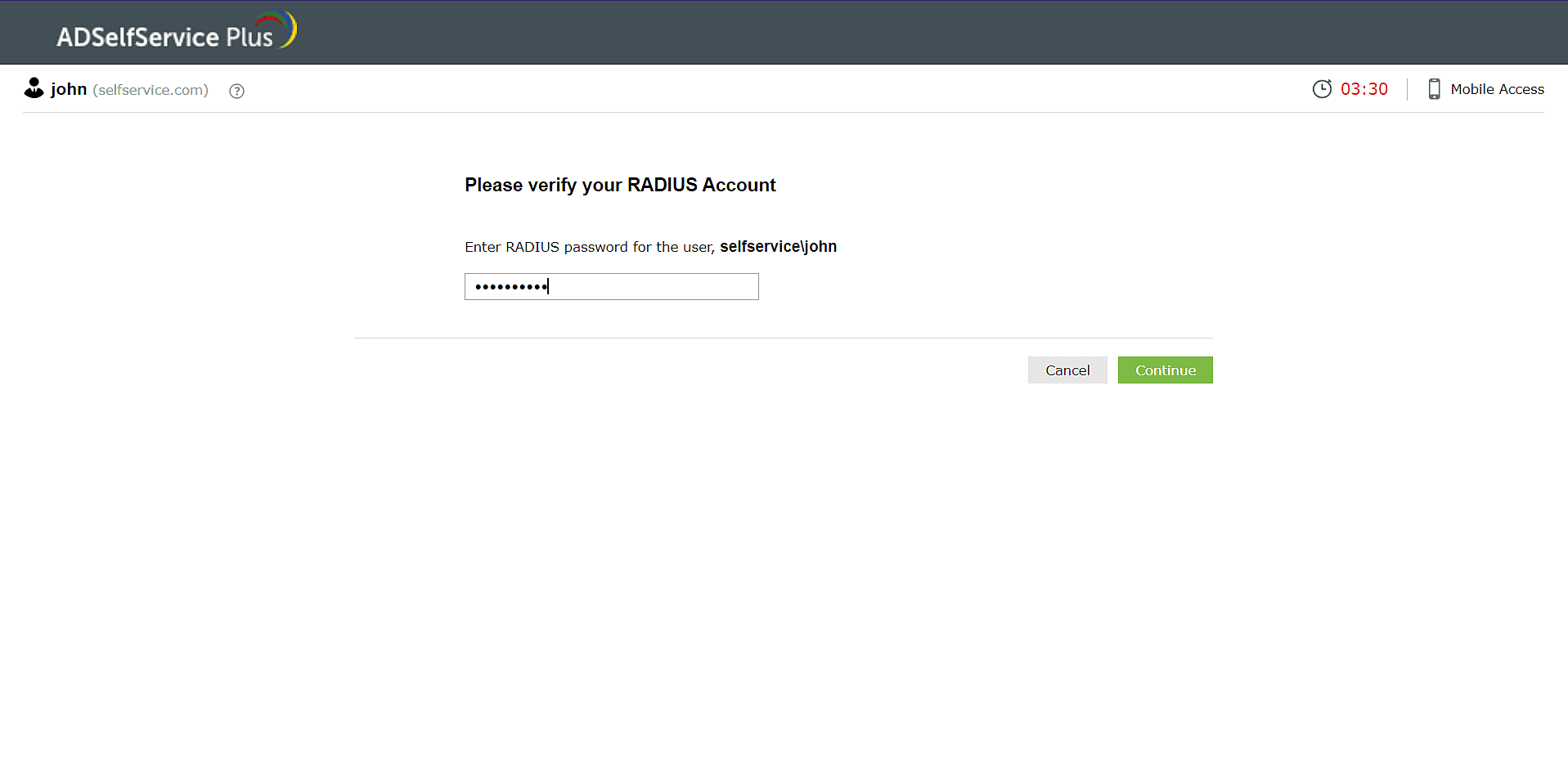Screen dimensions: 1568x762
Task: Click the (selfservice.com) domain text
Action: [151, 90]
